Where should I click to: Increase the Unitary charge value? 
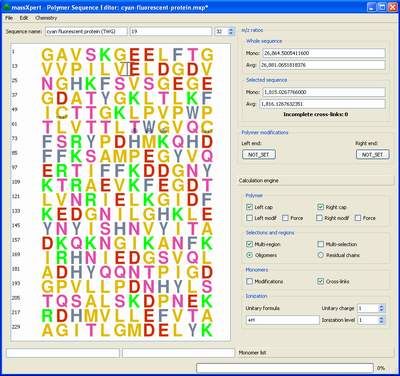[382, 306]
